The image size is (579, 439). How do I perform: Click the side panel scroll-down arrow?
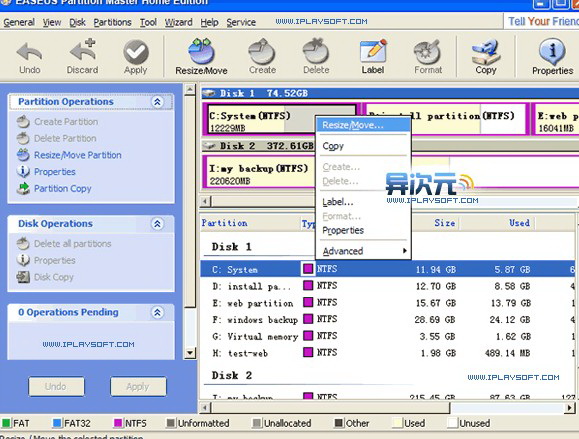(x=190, y=353)
